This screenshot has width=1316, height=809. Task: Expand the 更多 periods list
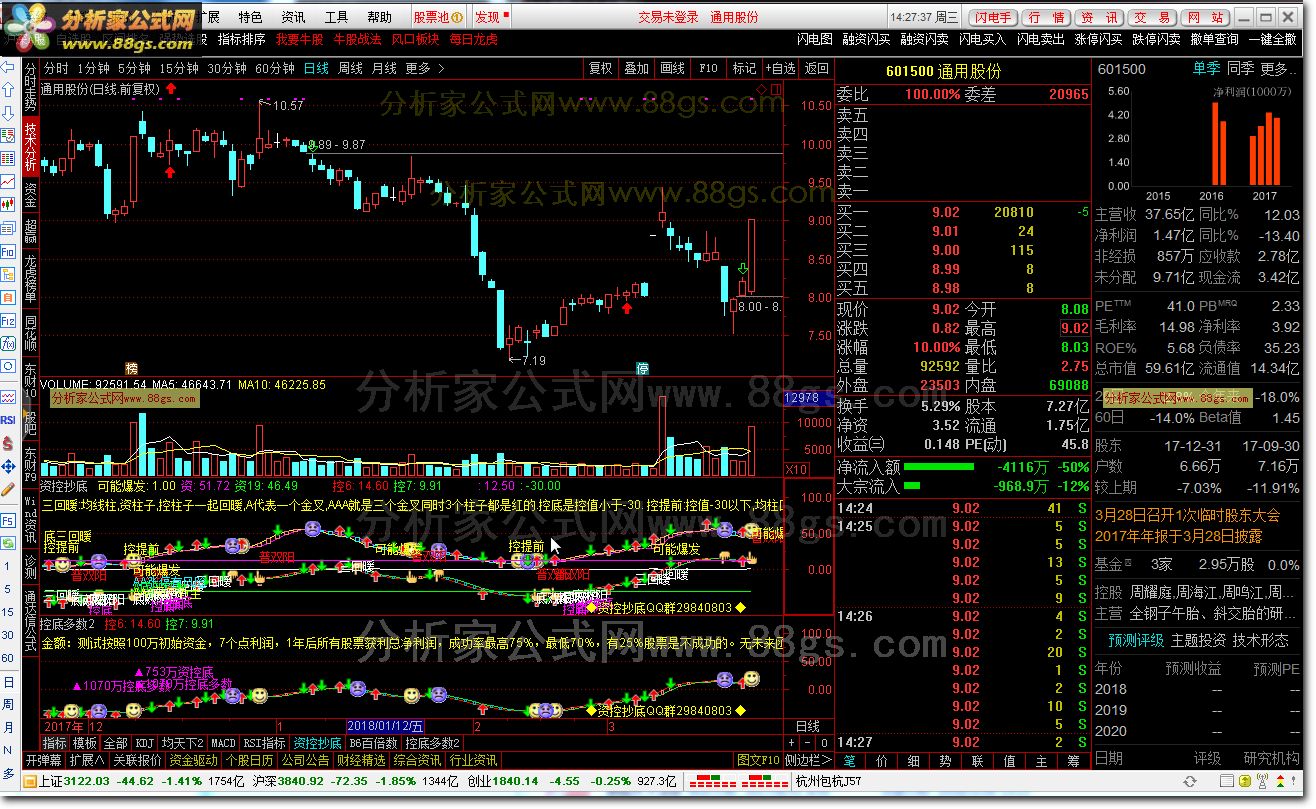[424, 68]
